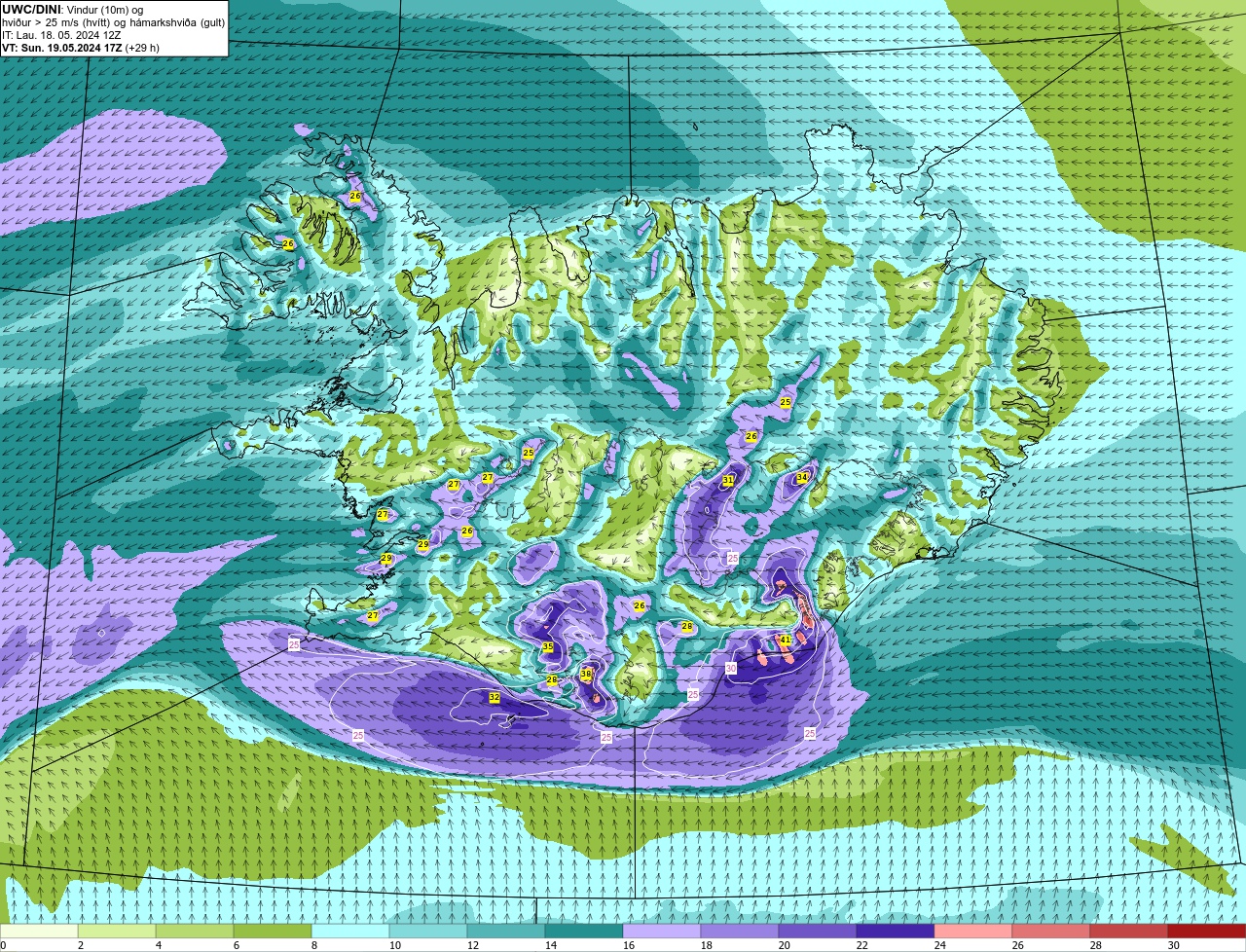Pick the 4–6 m/s legend swatch
The image size is (1246, 952).
coord(195,932)
